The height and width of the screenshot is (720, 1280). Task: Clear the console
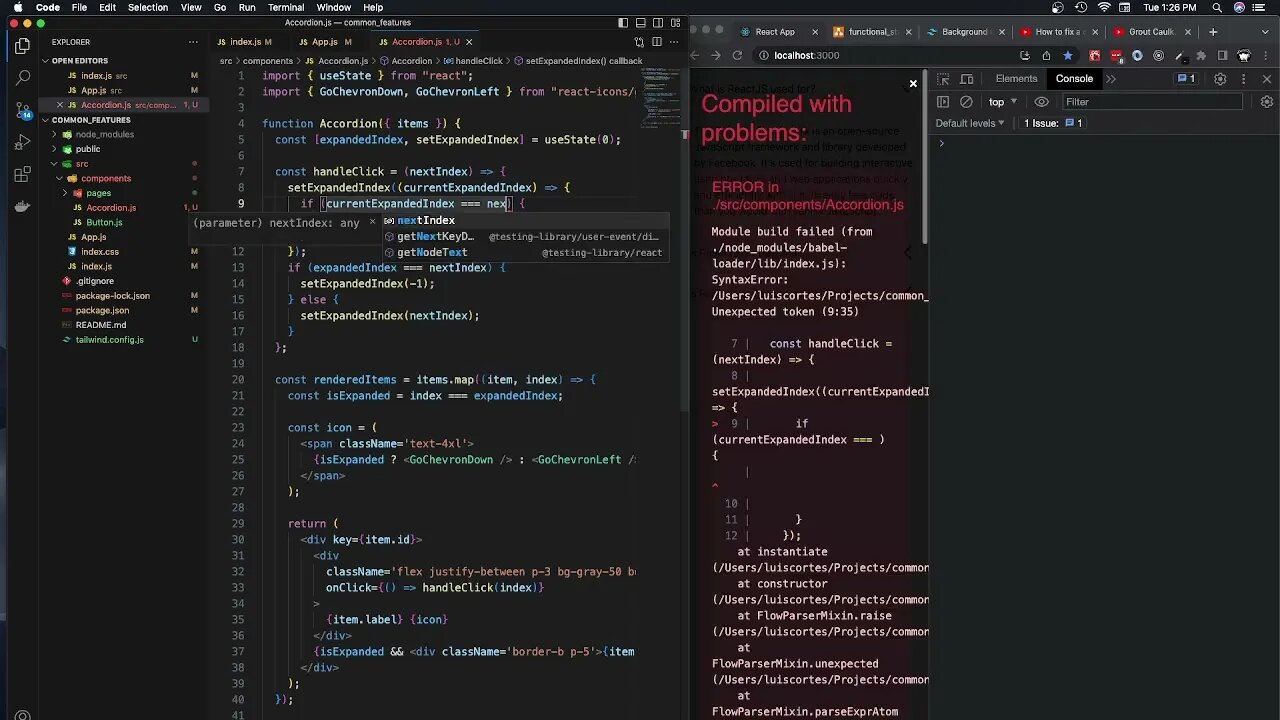point(966,102)
